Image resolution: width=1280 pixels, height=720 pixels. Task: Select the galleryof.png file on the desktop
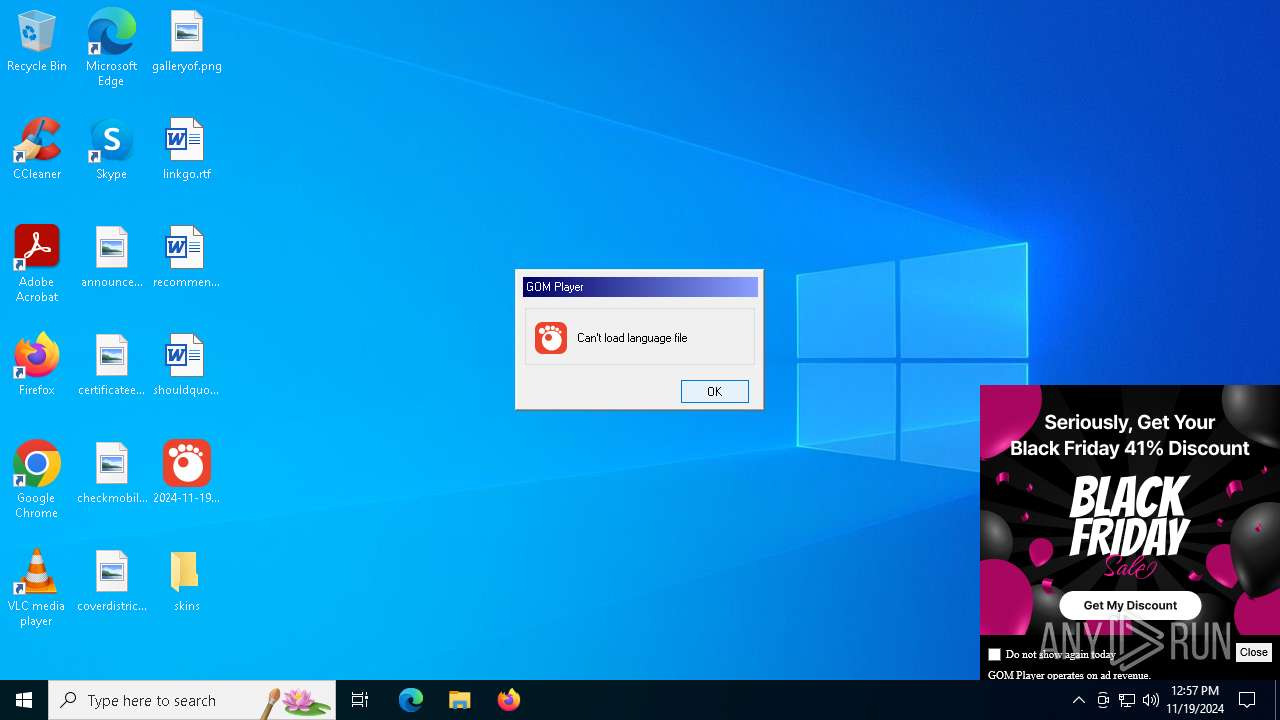tap(187, 42)
